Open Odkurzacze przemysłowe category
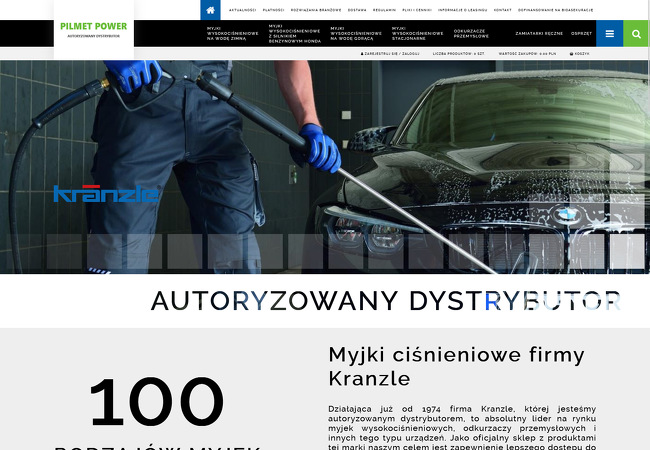 click(x=471, y=34)
